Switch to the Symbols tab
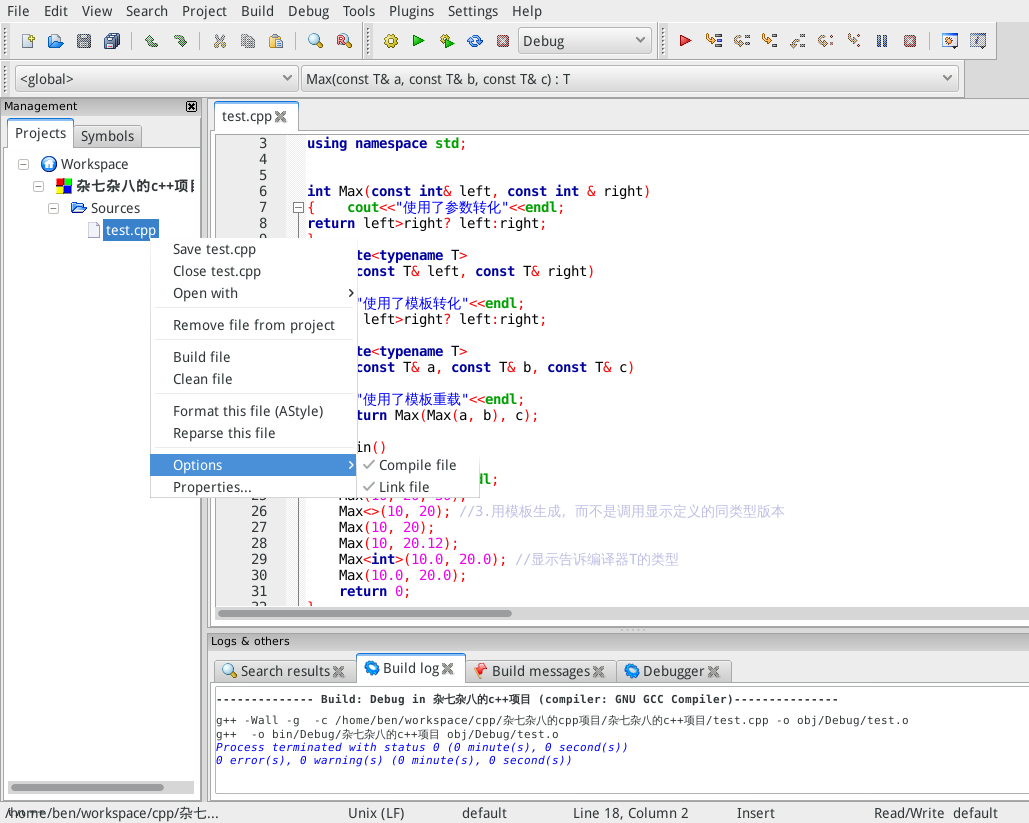Viewport: 1029px width, 823px height. [108, 136]
